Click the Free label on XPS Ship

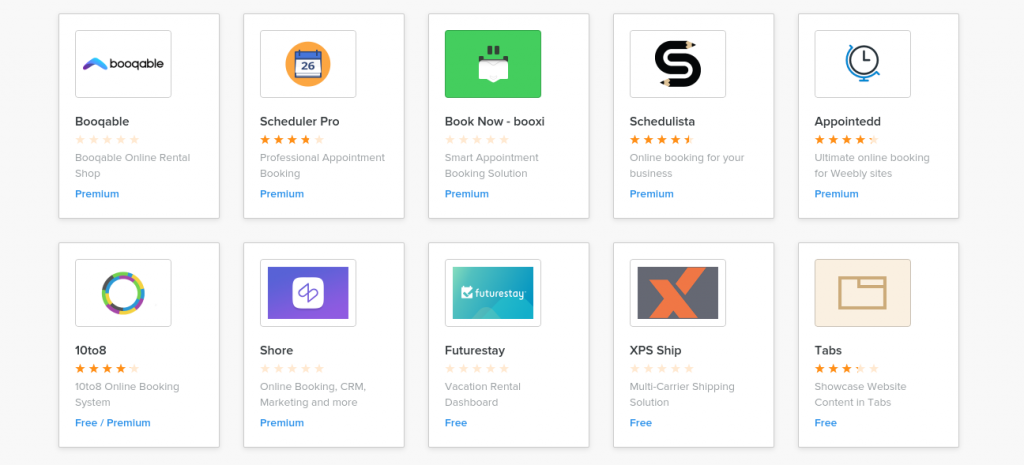pyautogui.click(x=641, y=423)
